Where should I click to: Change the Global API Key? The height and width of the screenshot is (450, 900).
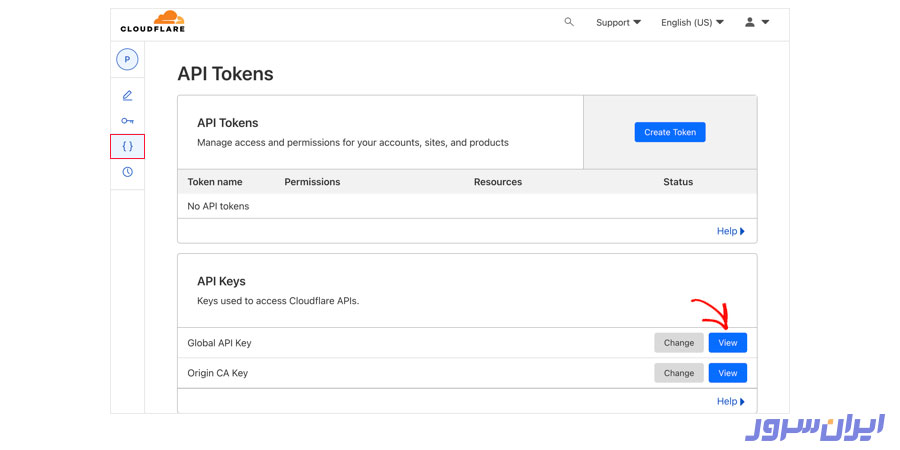click(x=678, y=343)
